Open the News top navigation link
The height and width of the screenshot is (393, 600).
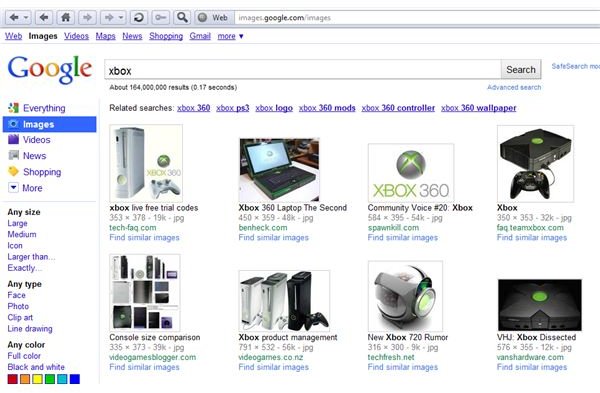[132, 36]
